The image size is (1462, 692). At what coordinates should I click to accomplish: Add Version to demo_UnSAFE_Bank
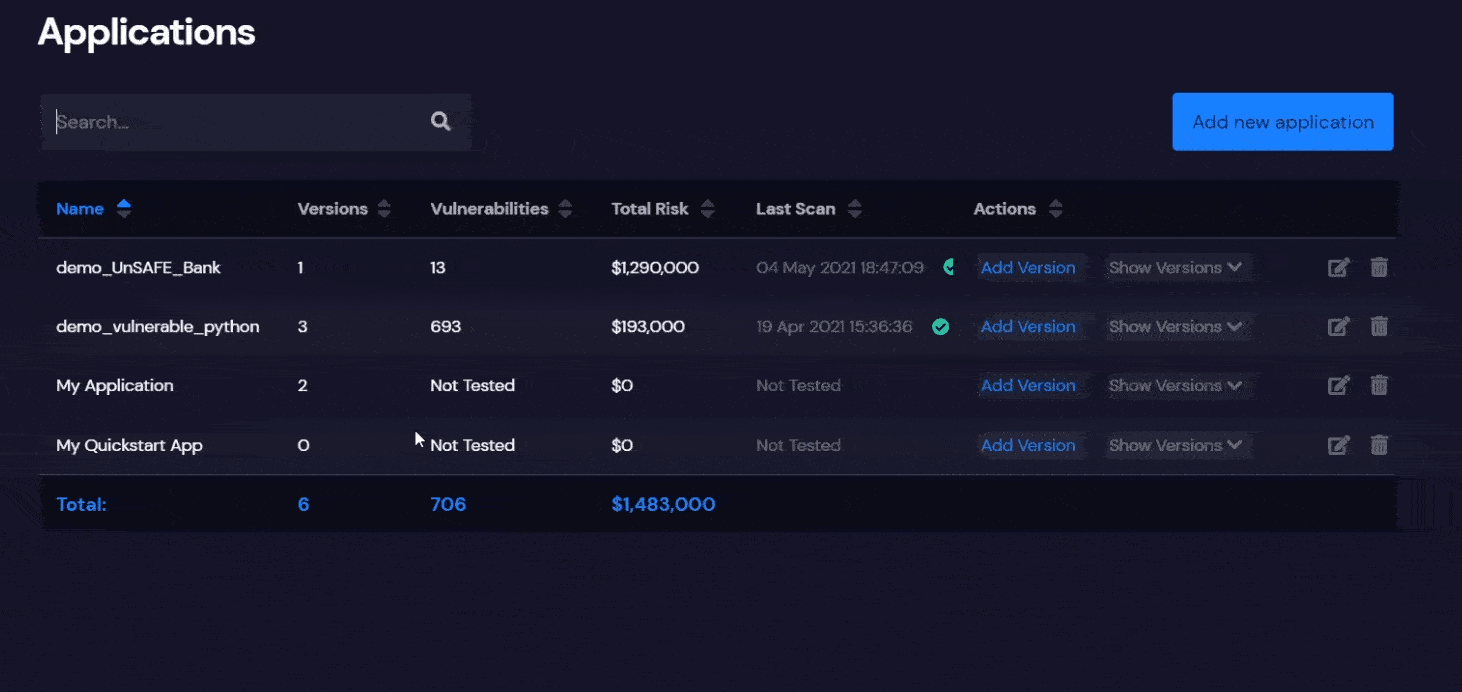[x=1028, y=268]
